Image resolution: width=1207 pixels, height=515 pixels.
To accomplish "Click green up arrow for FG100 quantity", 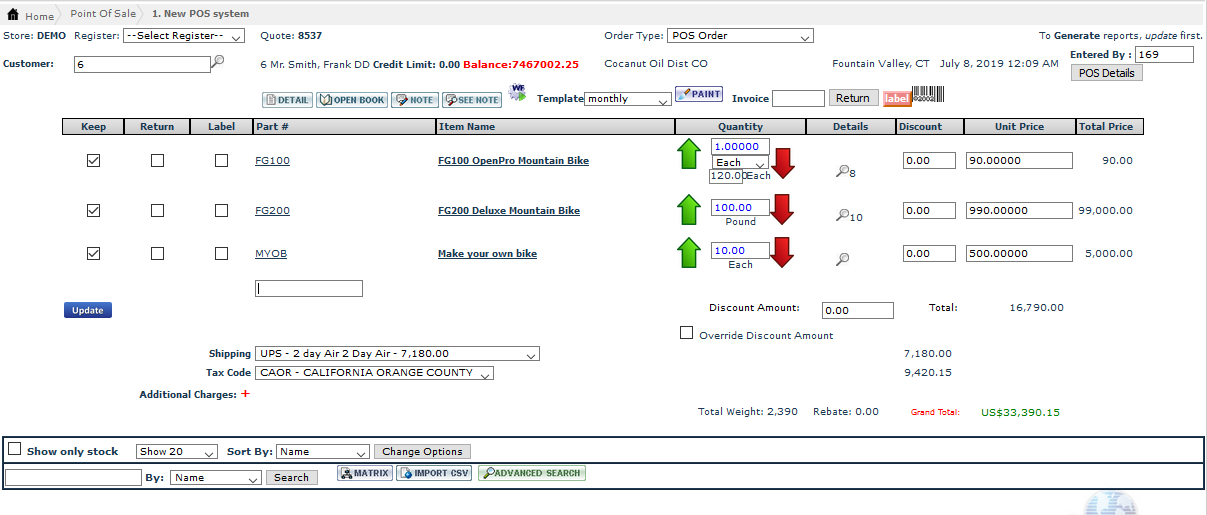I will click(x=689, y=155).
